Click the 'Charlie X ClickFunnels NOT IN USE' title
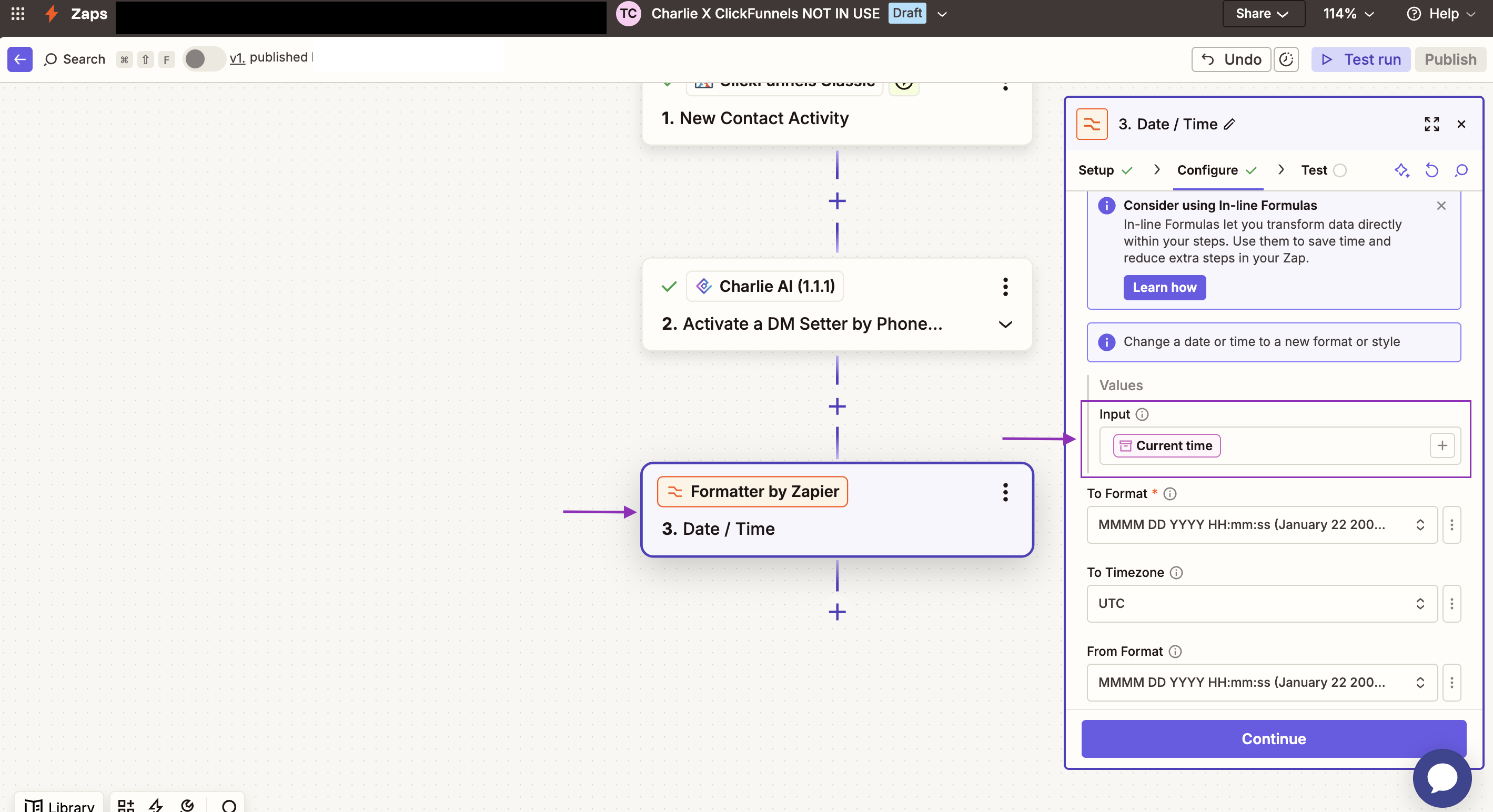The image size is (1493, 812). (x=765, y=13)
